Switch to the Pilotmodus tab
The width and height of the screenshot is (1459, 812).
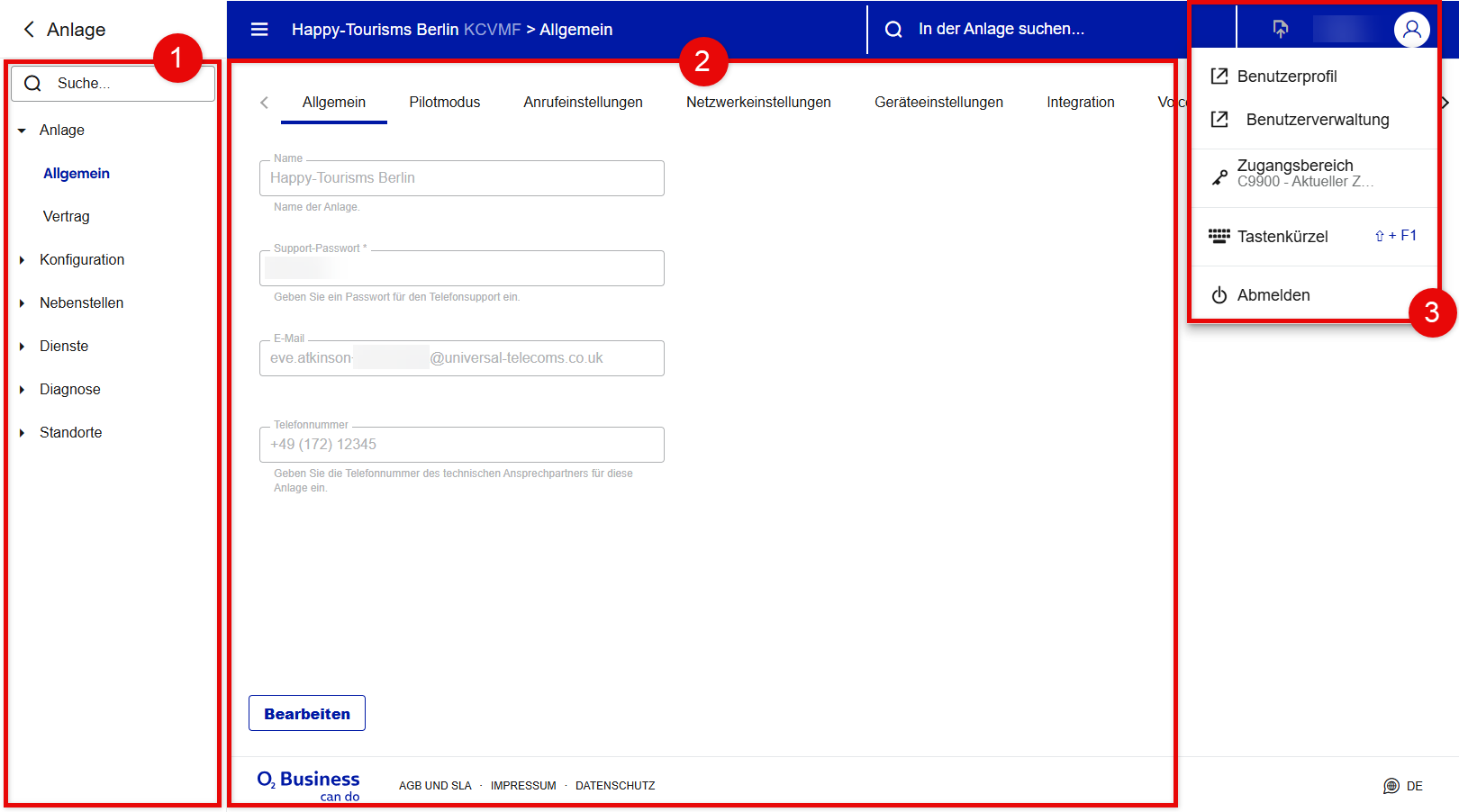(444, 103)
